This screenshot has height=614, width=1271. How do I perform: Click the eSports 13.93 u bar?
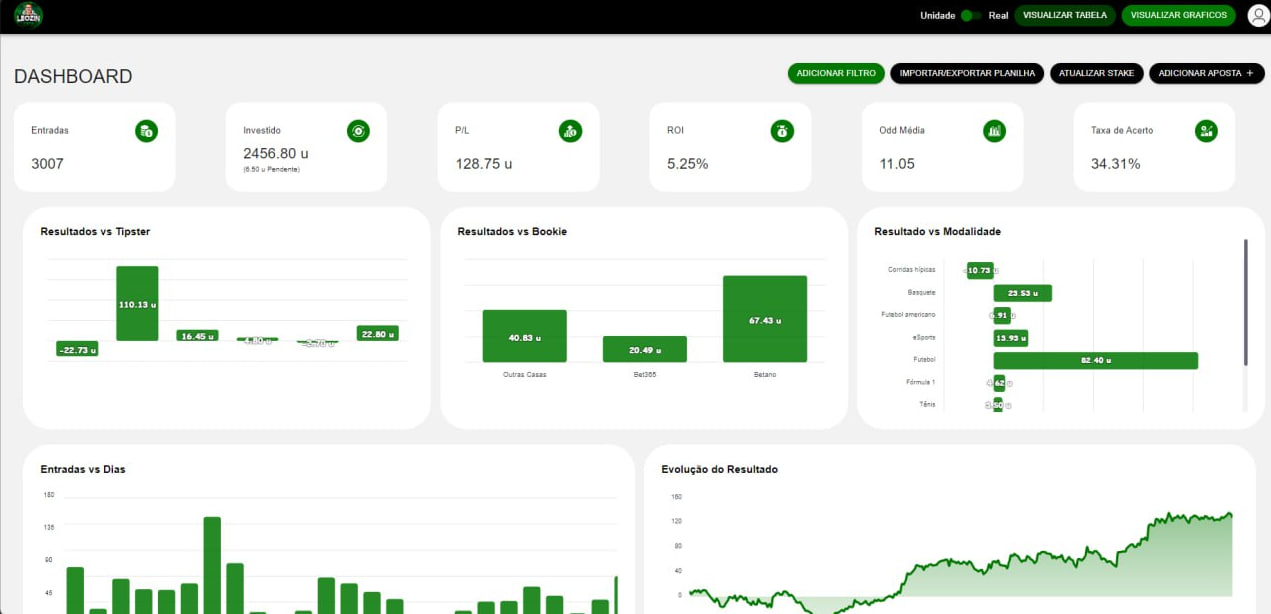tap(1010, 338)
